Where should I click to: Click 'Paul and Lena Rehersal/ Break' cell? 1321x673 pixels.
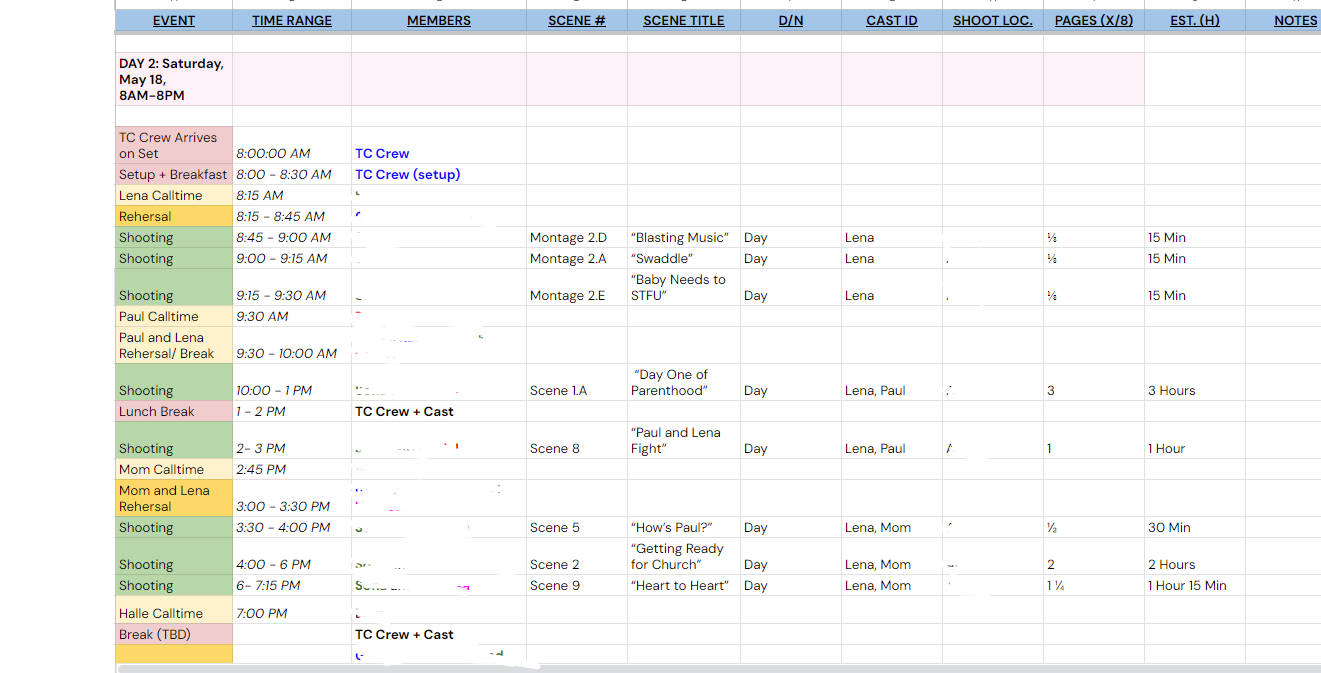tap(174, 345)
